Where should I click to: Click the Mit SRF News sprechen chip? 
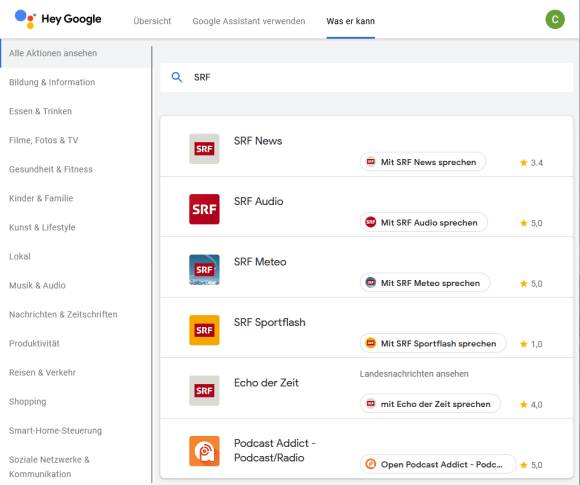point(423,162)
